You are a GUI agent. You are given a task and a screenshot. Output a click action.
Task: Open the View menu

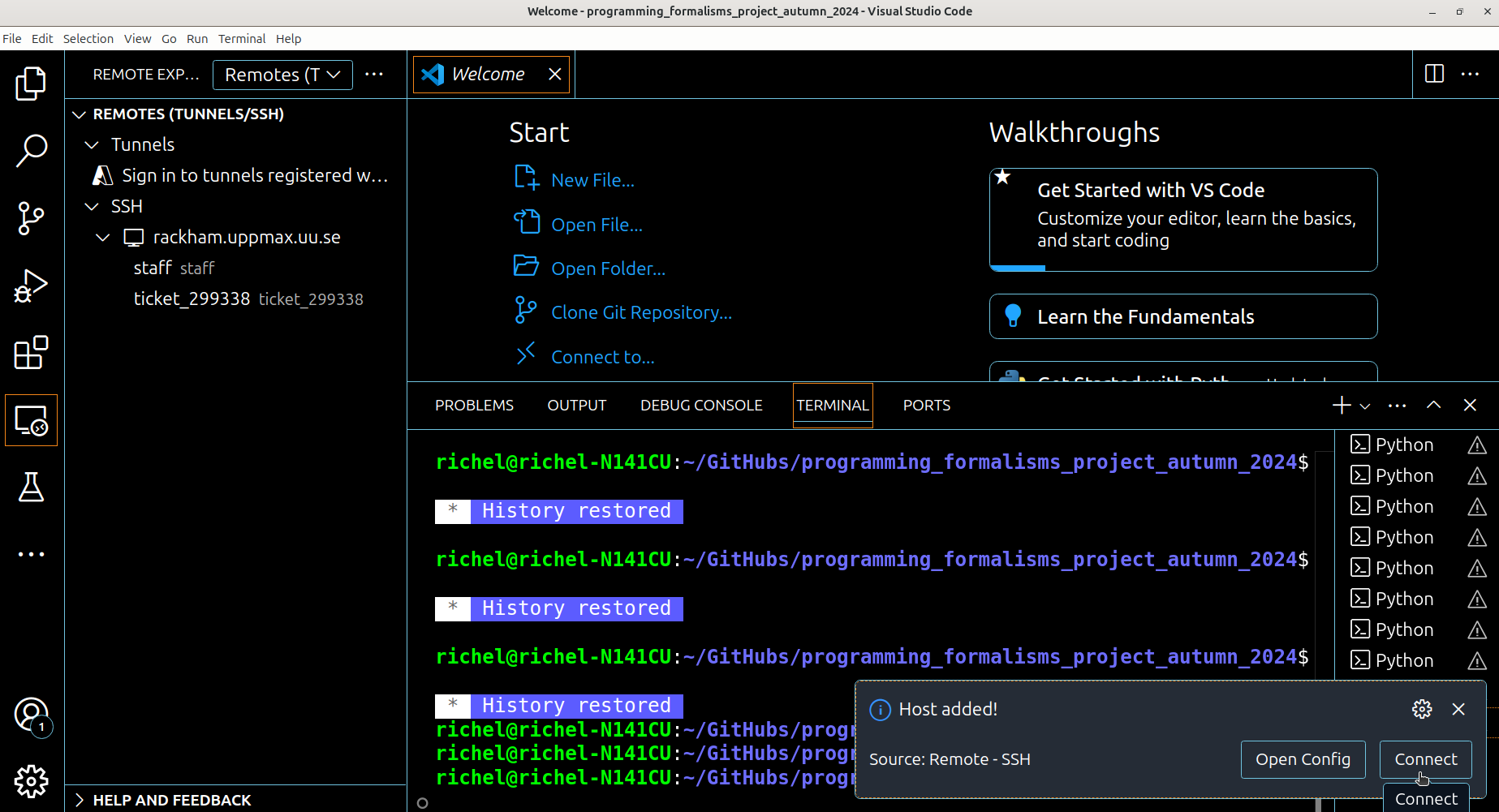[137, 38]
